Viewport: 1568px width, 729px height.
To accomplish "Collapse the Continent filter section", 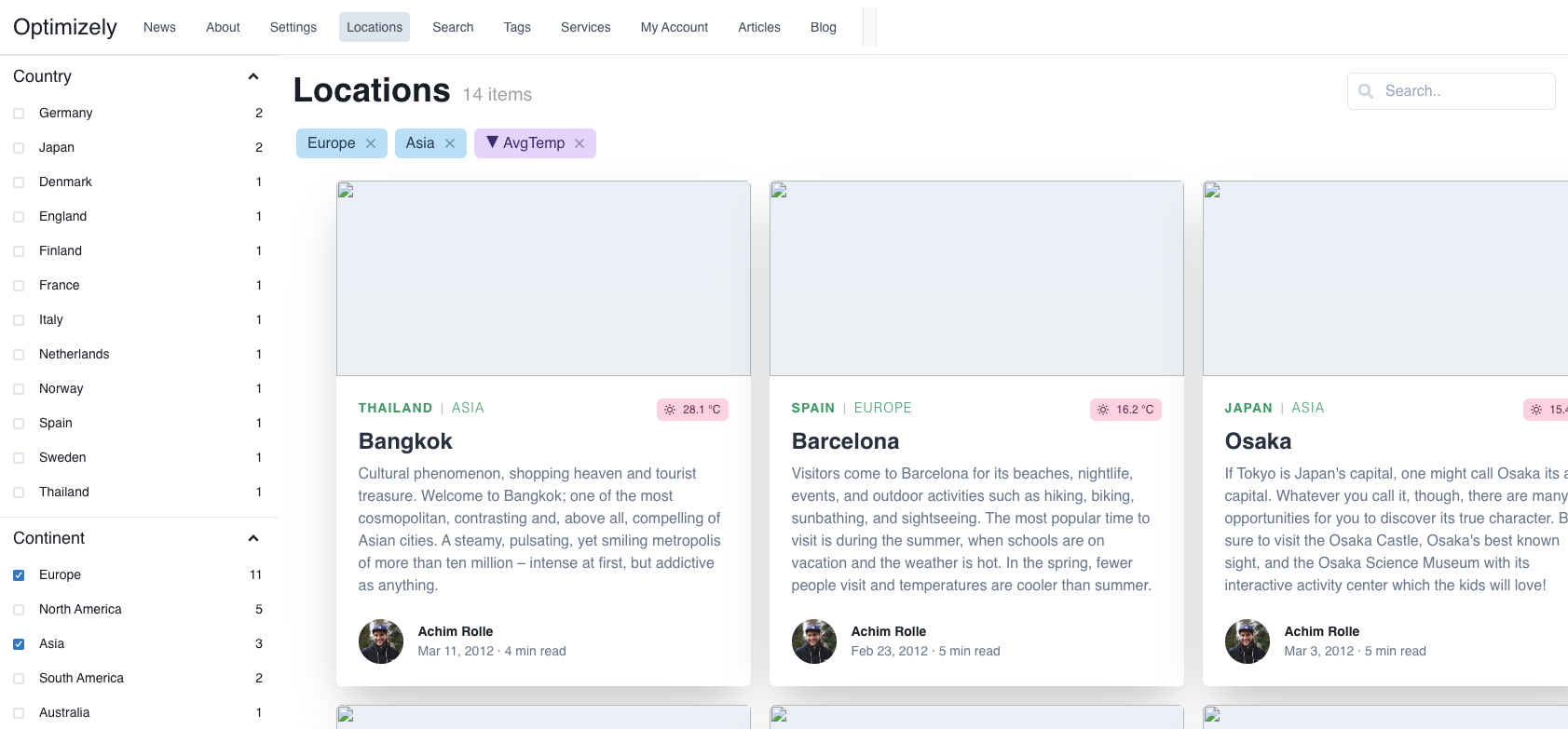I will tap(252, 538).
